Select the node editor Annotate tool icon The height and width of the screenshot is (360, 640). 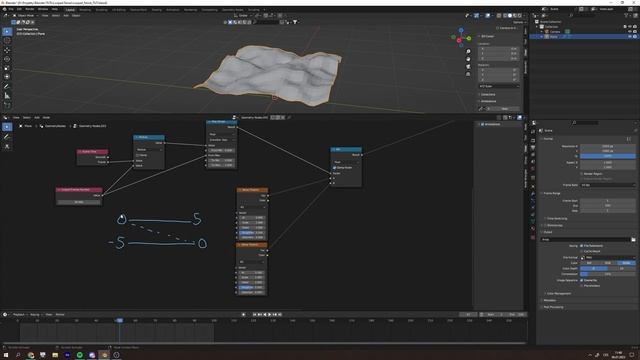[7, 137]
